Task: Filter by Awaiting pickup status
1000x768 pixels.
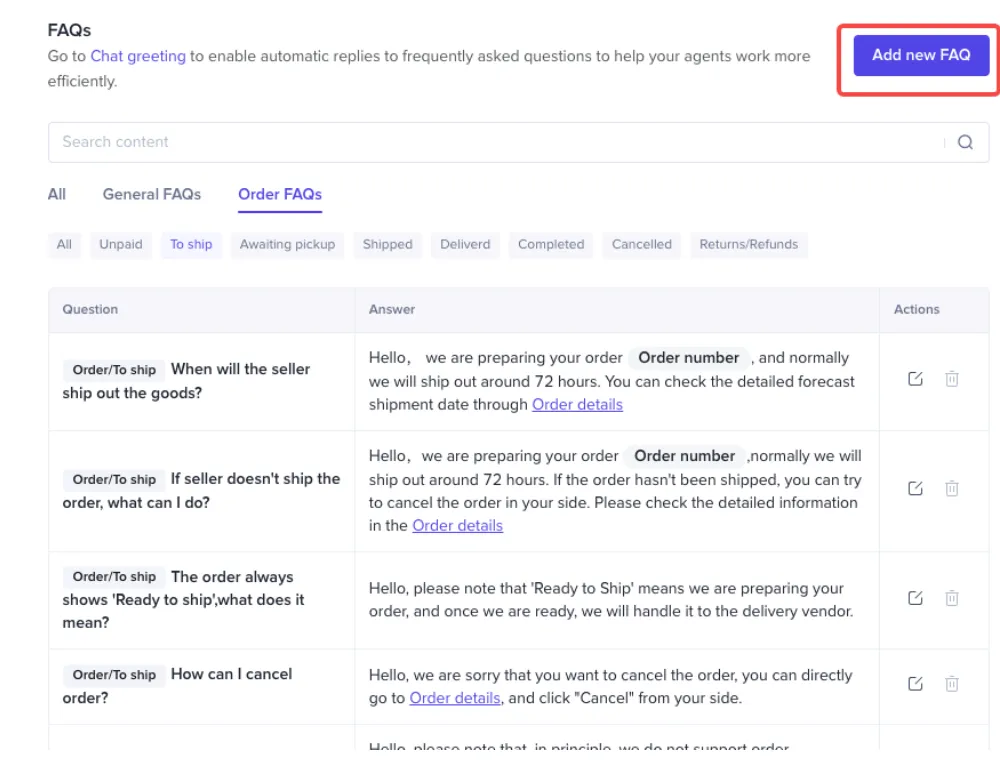Action: click(x=287, y=244)
